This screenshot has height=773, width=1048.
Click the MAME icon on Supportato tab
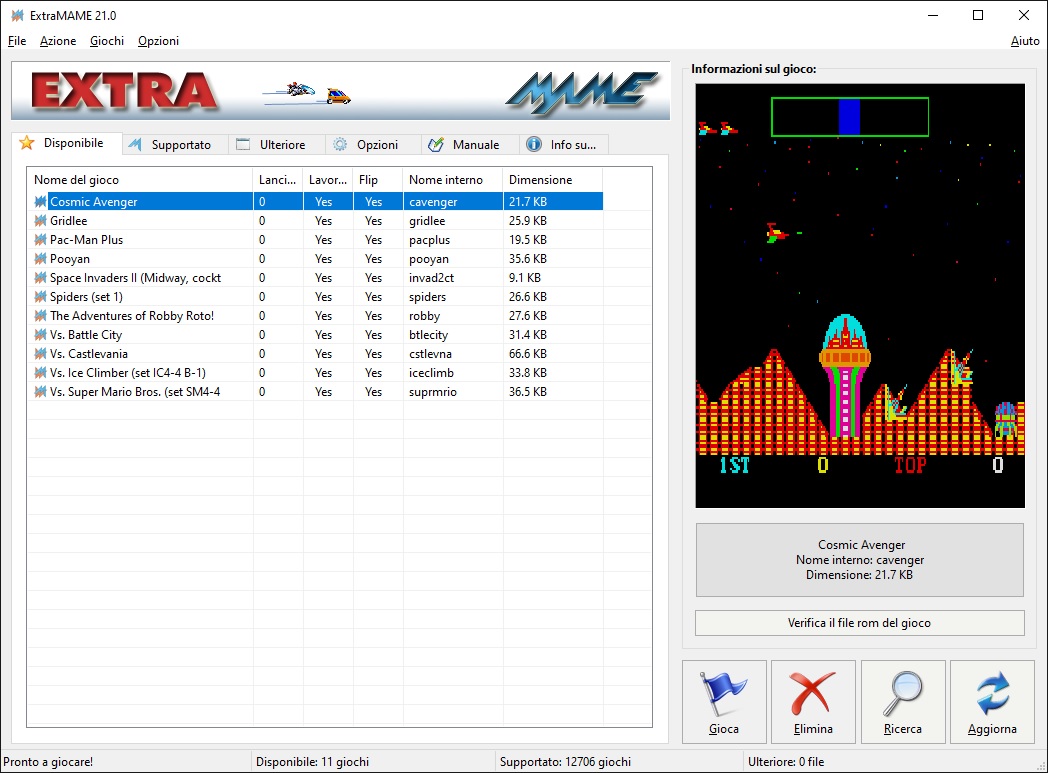pyautogui.click(x=135, y=144)
